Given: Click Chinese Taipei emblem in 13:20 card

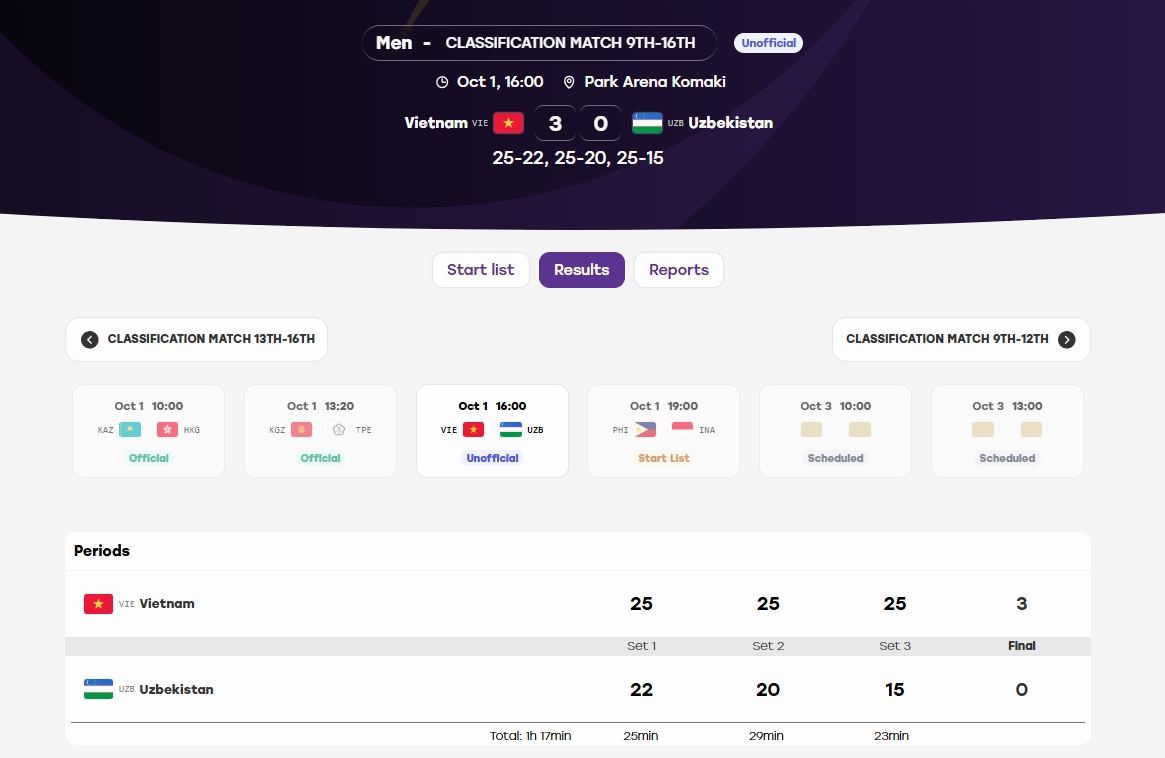Looking at the screenshot, I should [339, 430].
